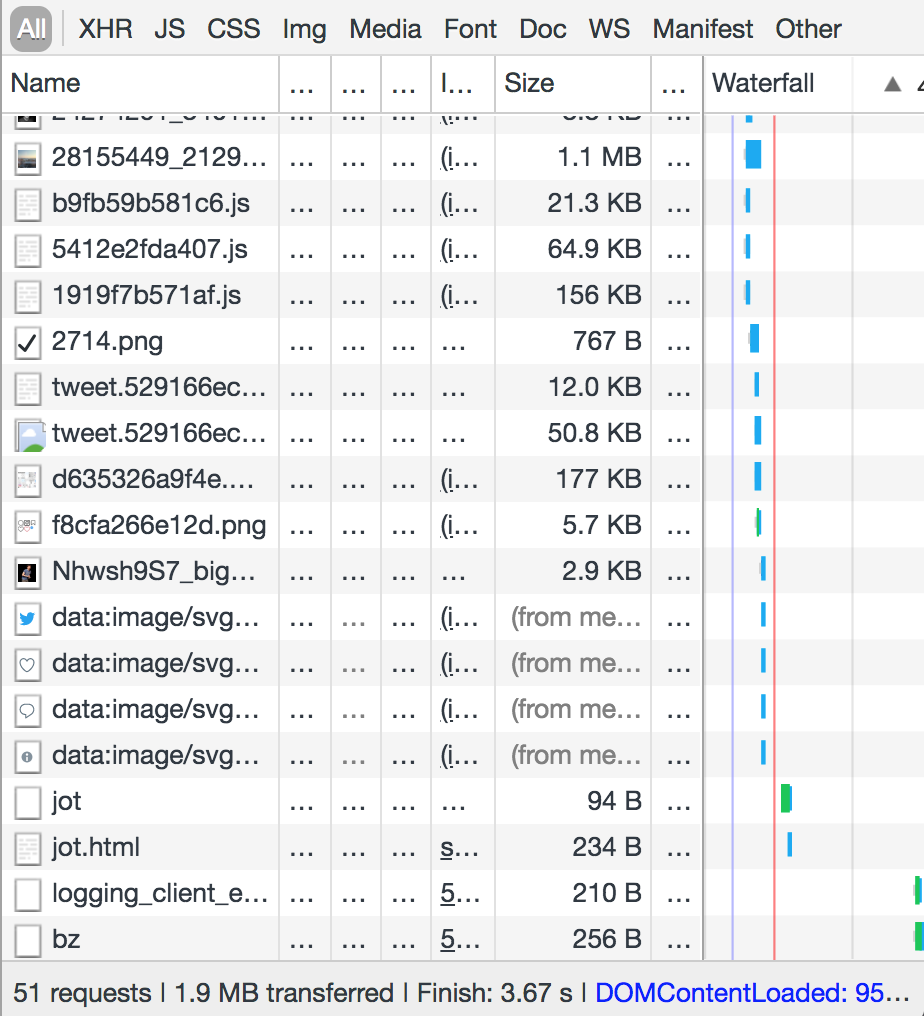The width and height of the screenshot is (924, 1016).
Task: Click script file icon for 5412e2fda407.js
Action: coord(27,249)
